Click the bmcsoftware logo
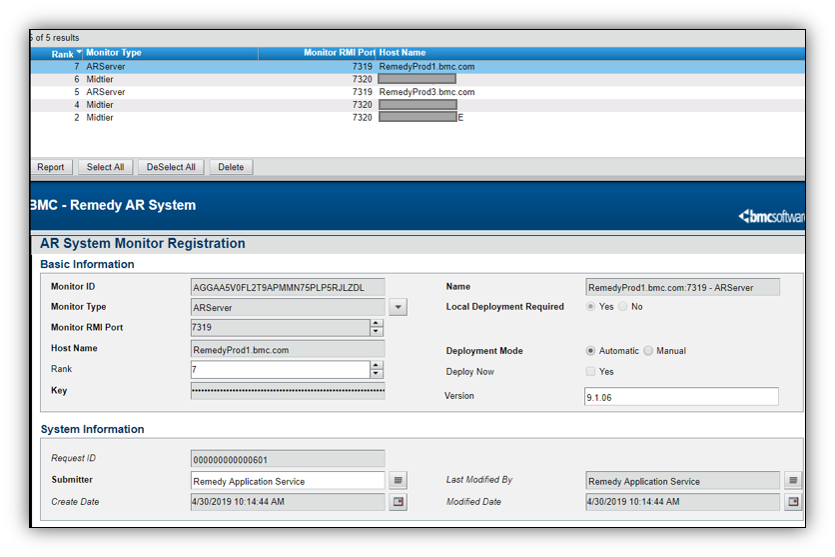Image resolution: width=835 pixels, height=557 pixels. (x=771, y=216)
